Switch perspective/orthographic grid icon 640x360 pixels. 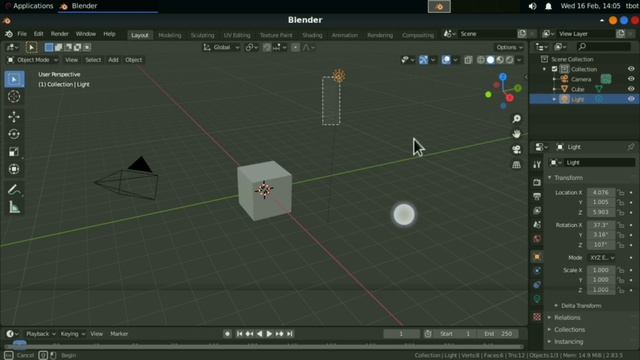tap(516, 164)
